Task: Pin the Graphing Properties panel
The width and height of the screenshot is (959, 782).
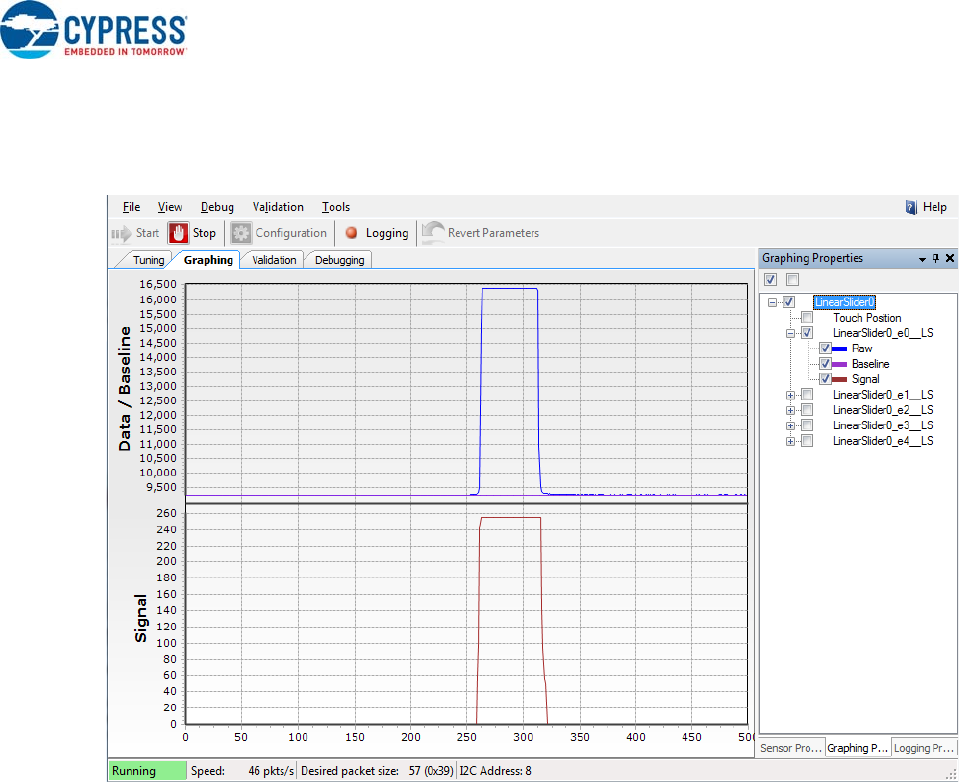Action: (936, 258)
